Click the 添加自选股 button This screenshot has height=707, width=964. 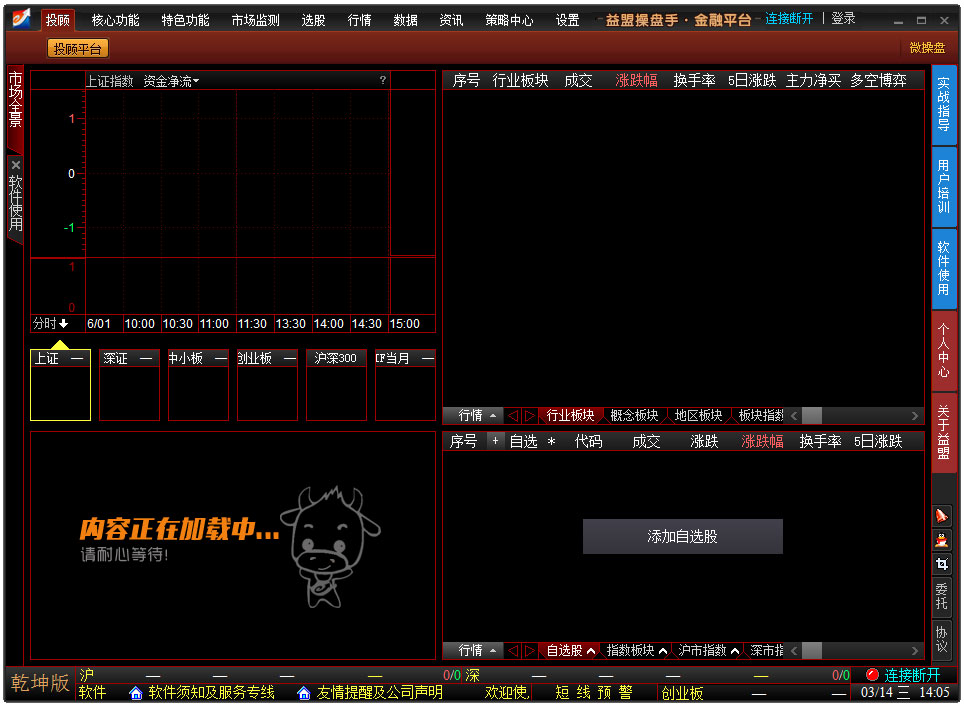[x=682, y=536]
